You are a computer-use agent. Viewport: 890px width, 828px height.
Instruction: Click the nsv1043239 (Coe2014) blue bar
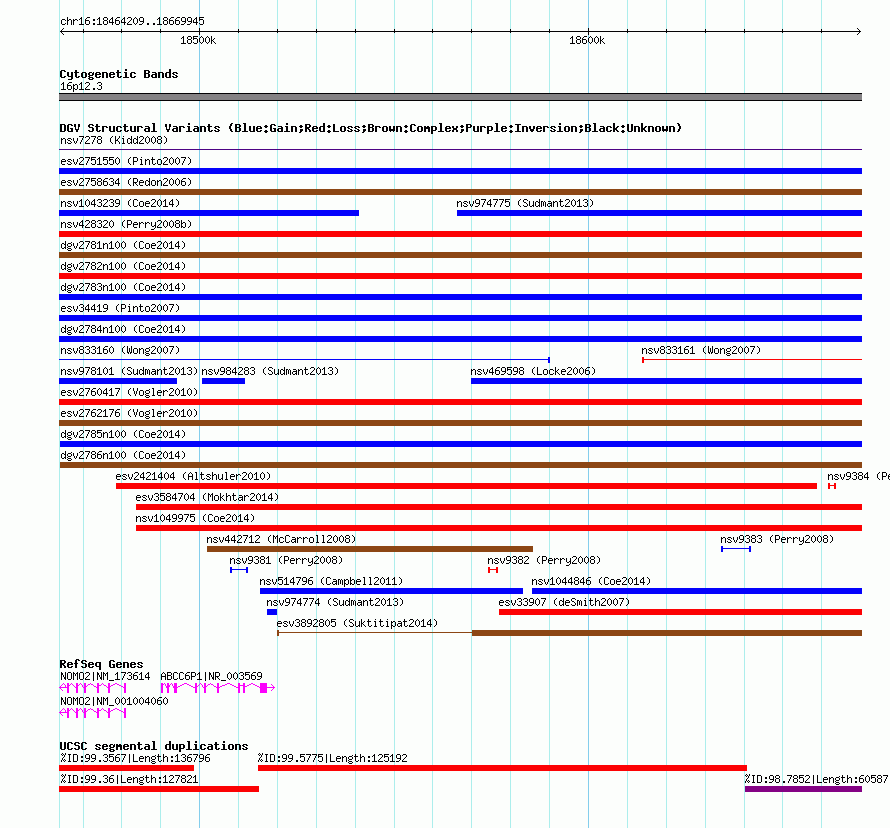pos(209,213)
